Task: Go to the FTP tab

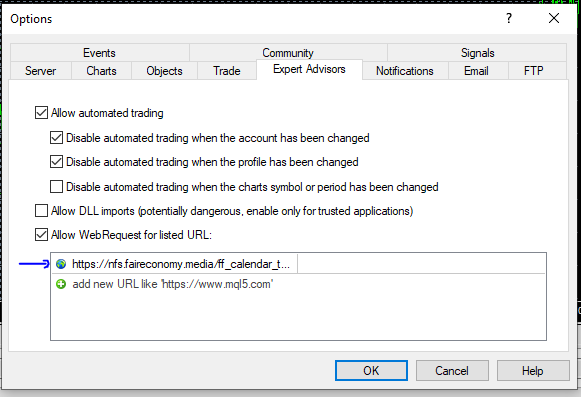Action: pyautogui.click(x=534, y=71)
